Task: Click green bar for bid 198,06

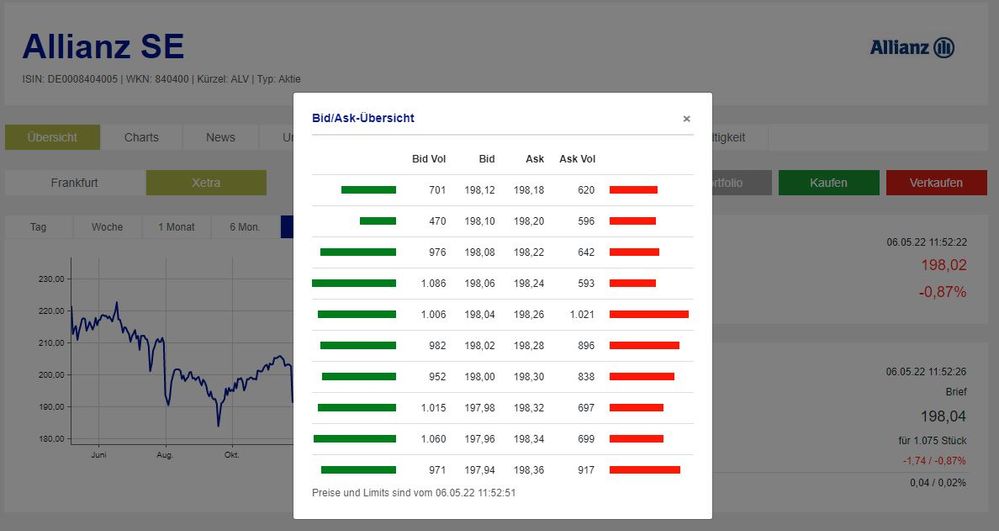Action: 354,283
